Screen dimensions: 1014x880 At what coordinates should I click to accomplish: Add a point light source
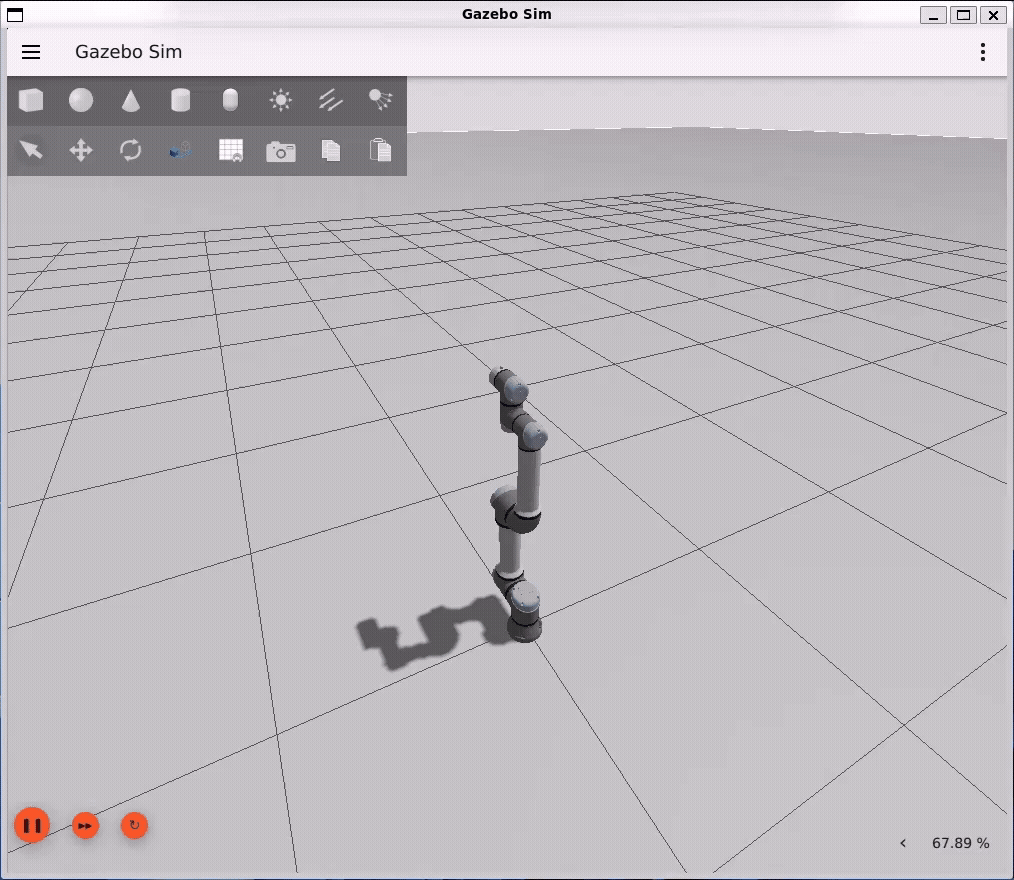(281, 100)
